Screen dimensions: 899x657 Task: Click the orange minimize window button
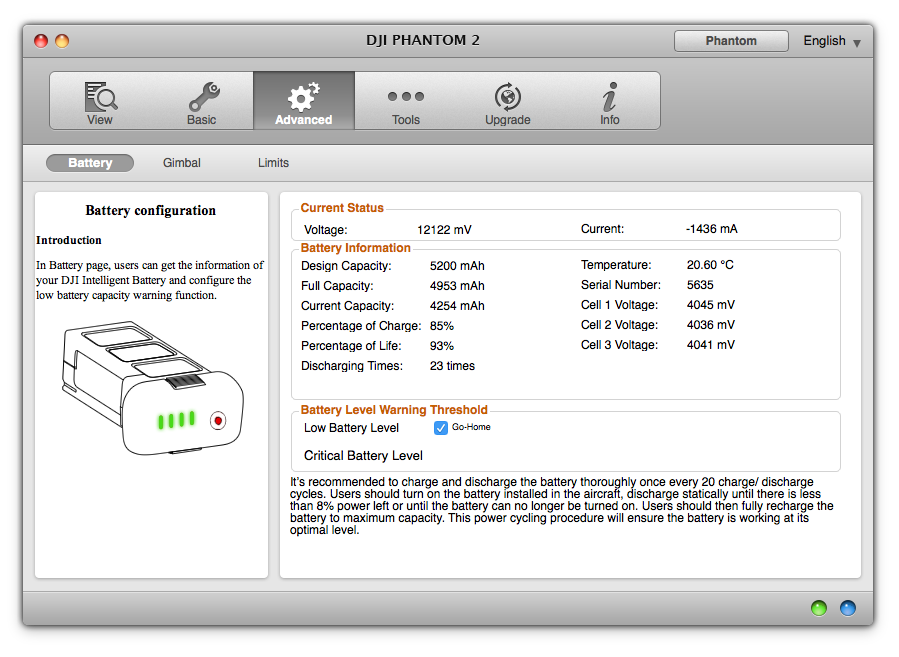tap(62, 41)
